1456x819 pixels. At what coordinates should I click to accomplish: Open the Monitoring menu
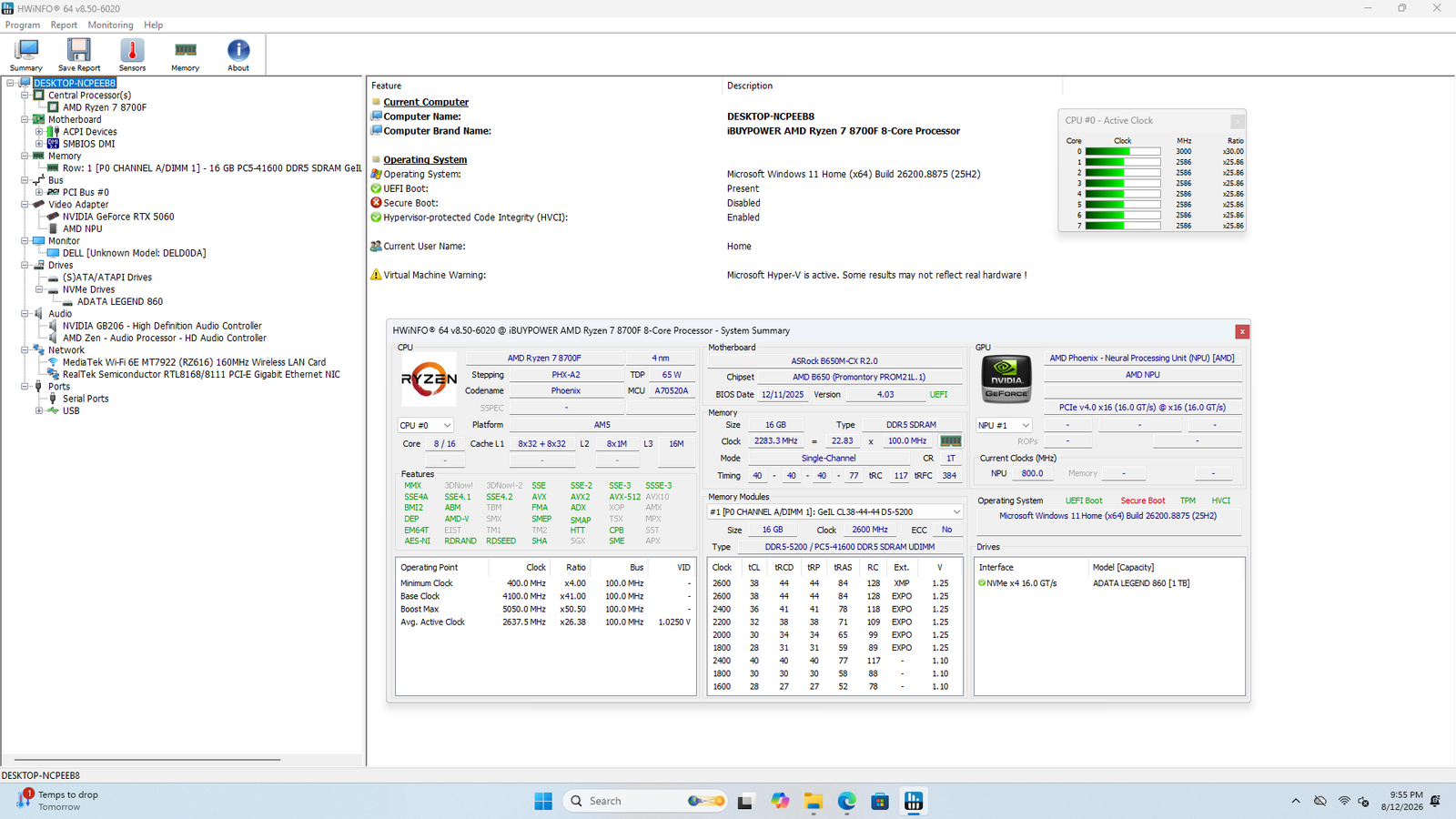point(110,25)
